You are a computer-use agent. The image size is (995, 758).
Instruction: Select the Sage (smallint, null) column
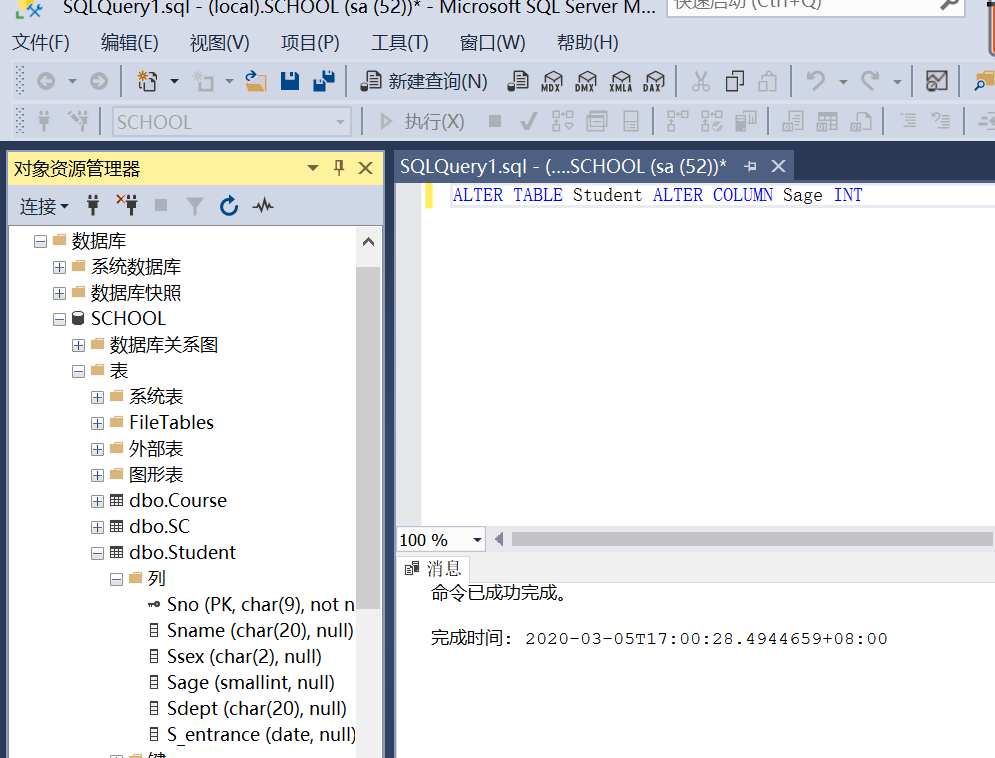250,683
